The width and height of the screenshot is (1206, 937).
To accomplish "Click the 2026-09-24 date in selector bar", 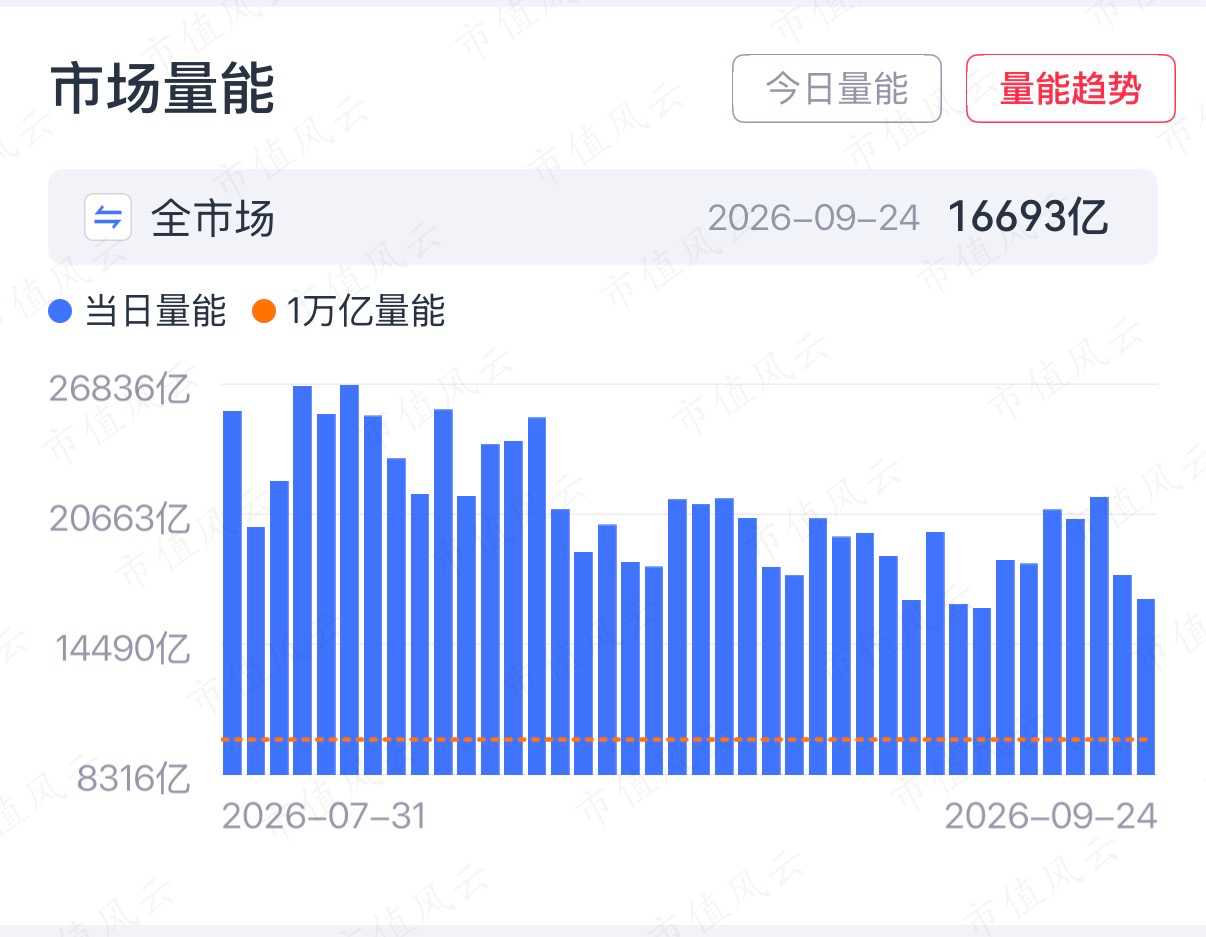I will (x=813, y=218).
